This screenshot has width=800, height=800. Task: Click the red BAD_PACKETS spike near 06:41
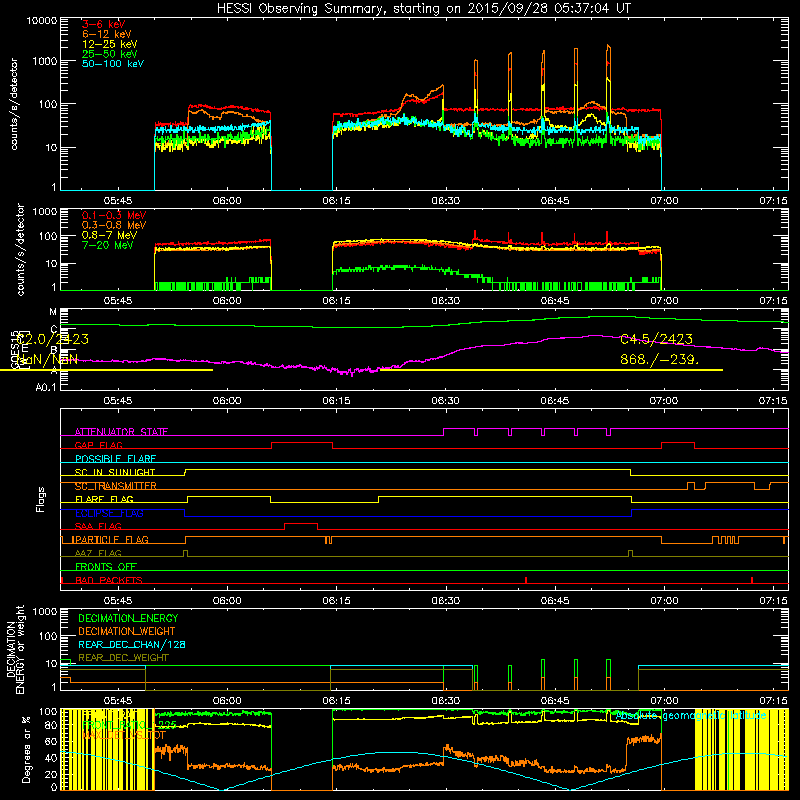(x=526, y=580)
